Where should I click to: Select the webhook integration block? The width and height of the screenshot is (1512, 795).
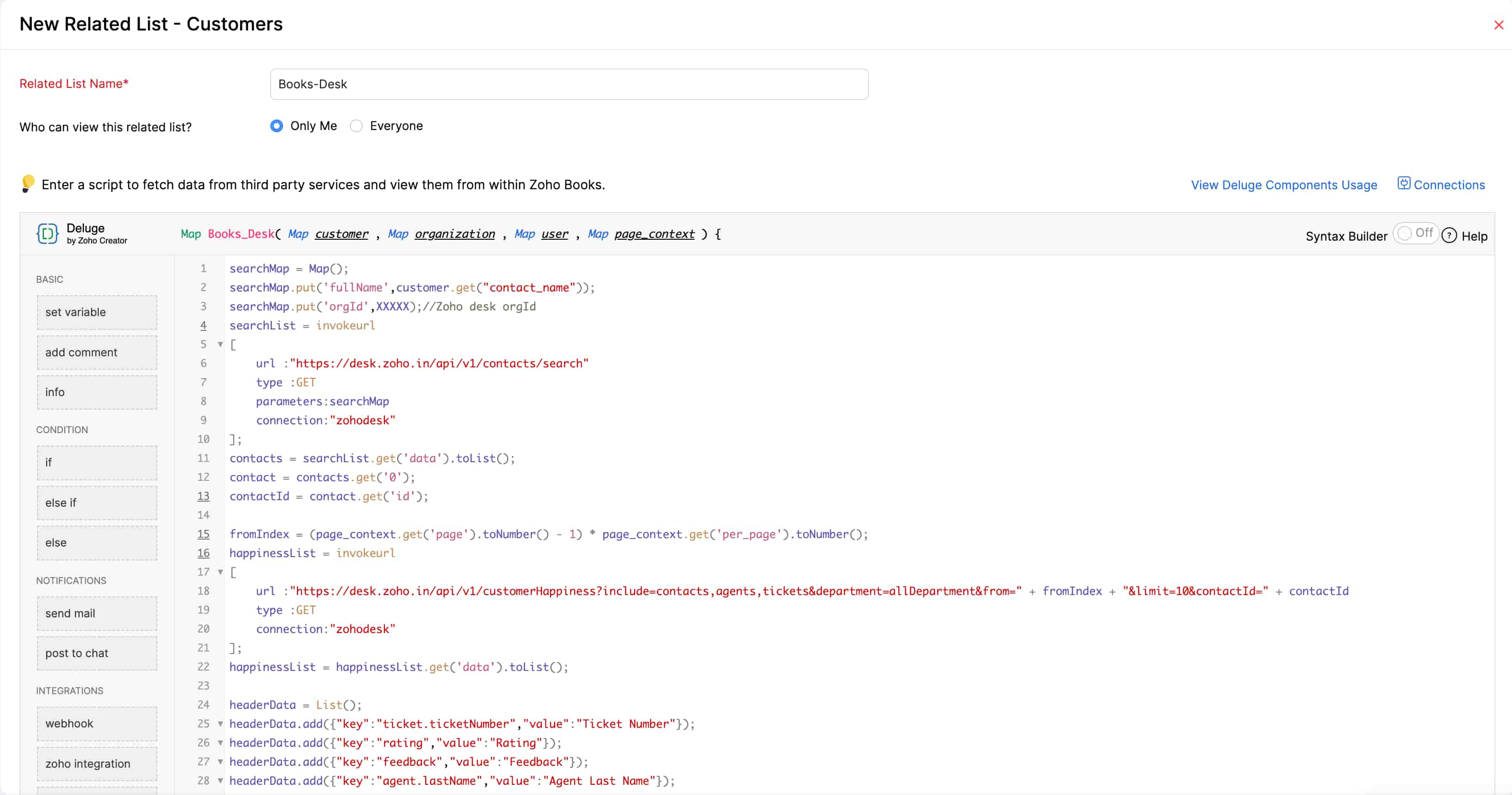tap(96, 723)
